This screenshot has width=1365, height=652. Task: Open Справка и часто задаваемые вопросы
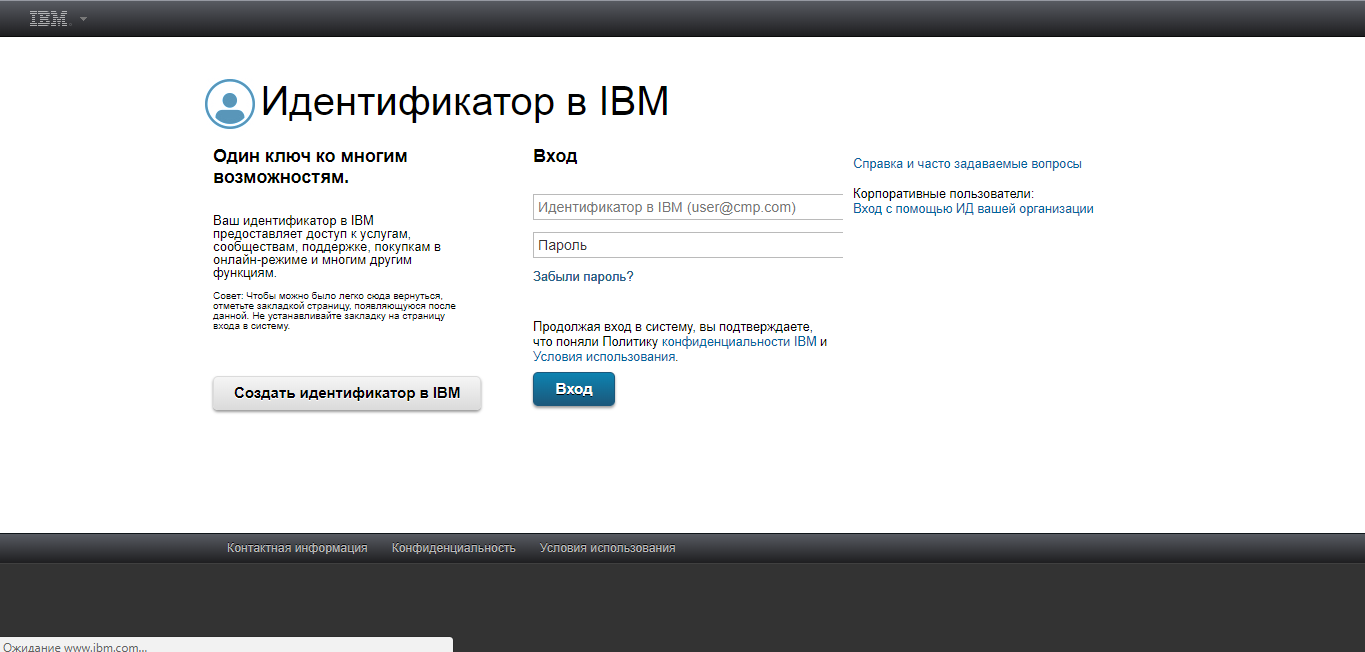click(966, 163)
